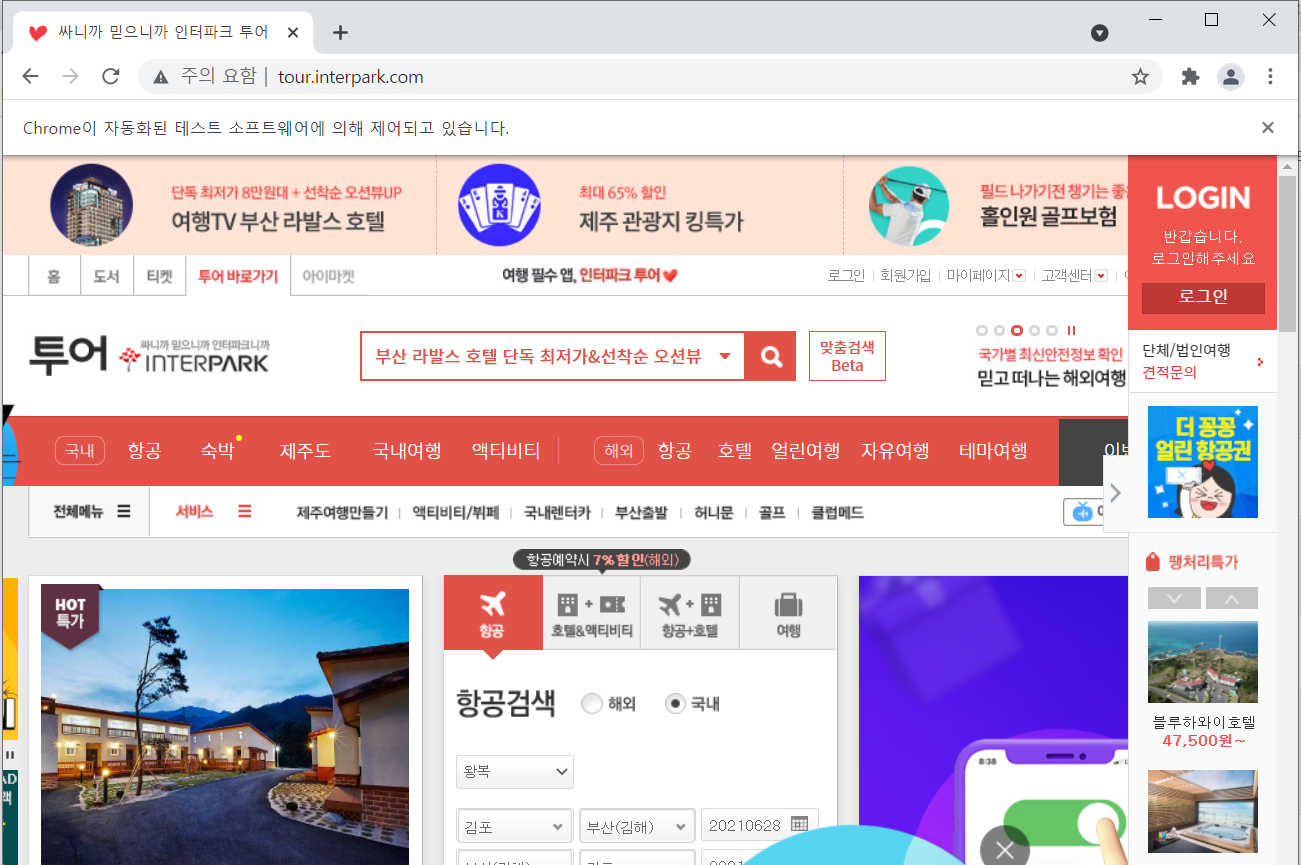Open a new browser tab
The image size is (1301, 865).
click(x=340, y=32)
